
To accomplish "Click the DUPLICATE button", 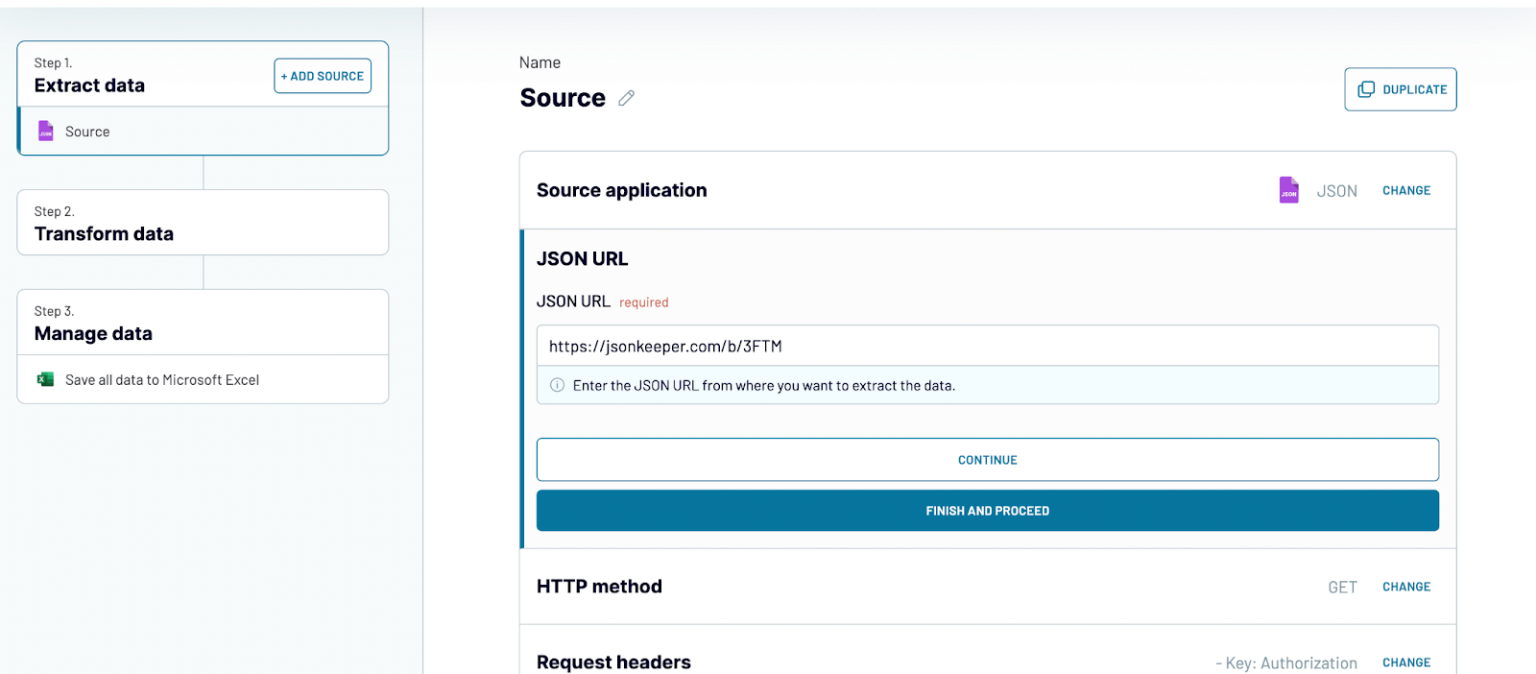I will pyautogui.click(x=1400, y=89).
